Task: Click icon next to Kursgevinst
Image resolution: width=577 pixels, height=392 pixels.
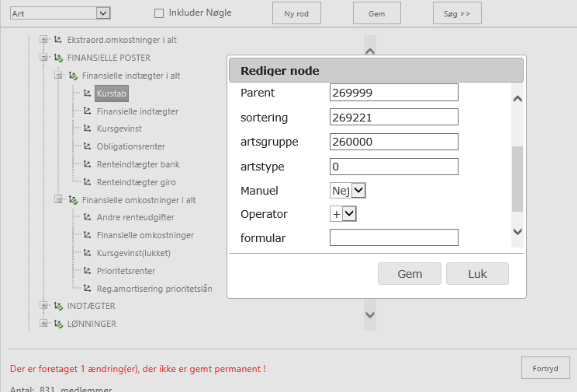Action: 87,128
